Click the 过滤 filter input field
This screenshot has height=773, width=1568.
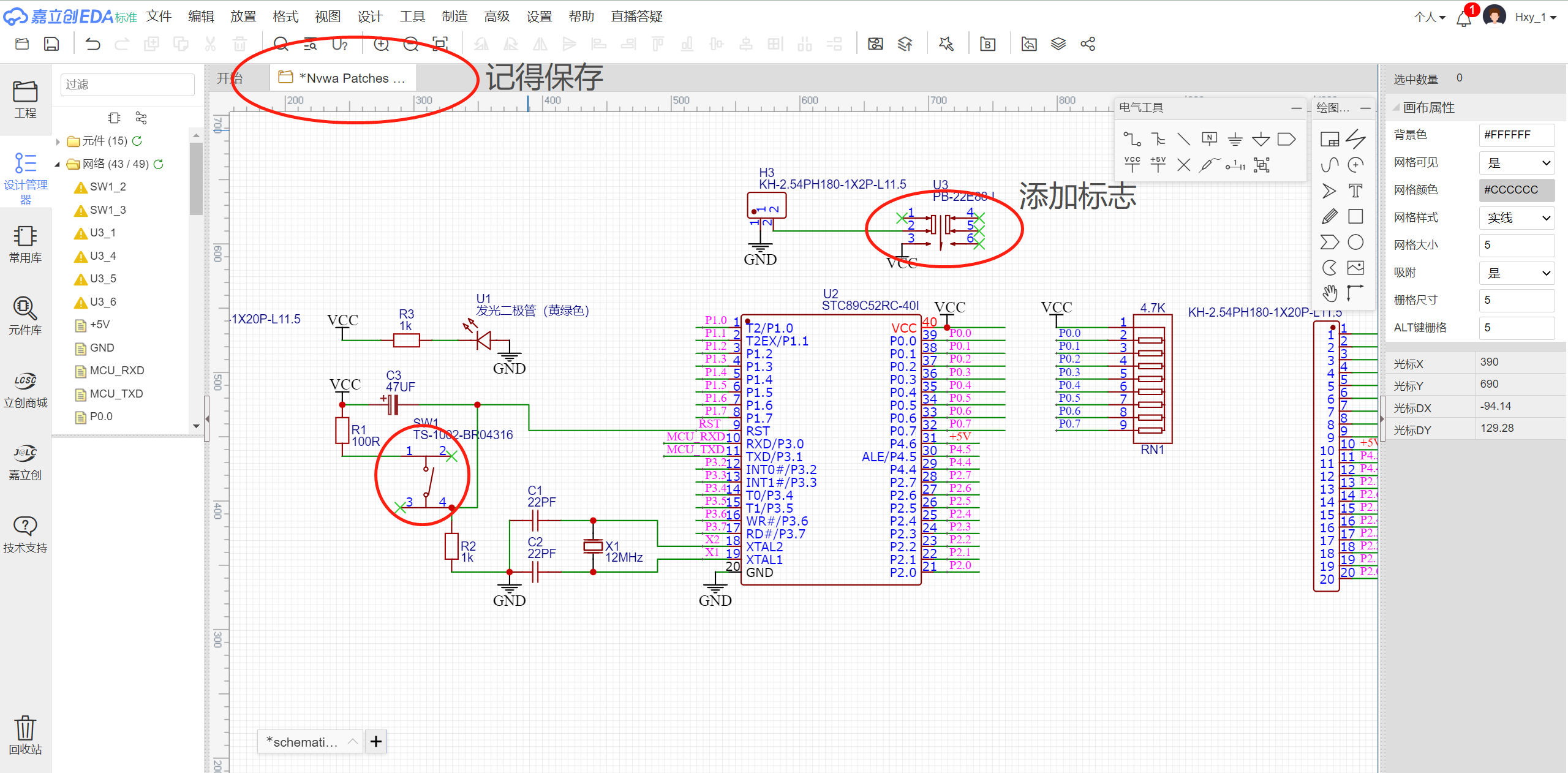[x=127, y=85]
